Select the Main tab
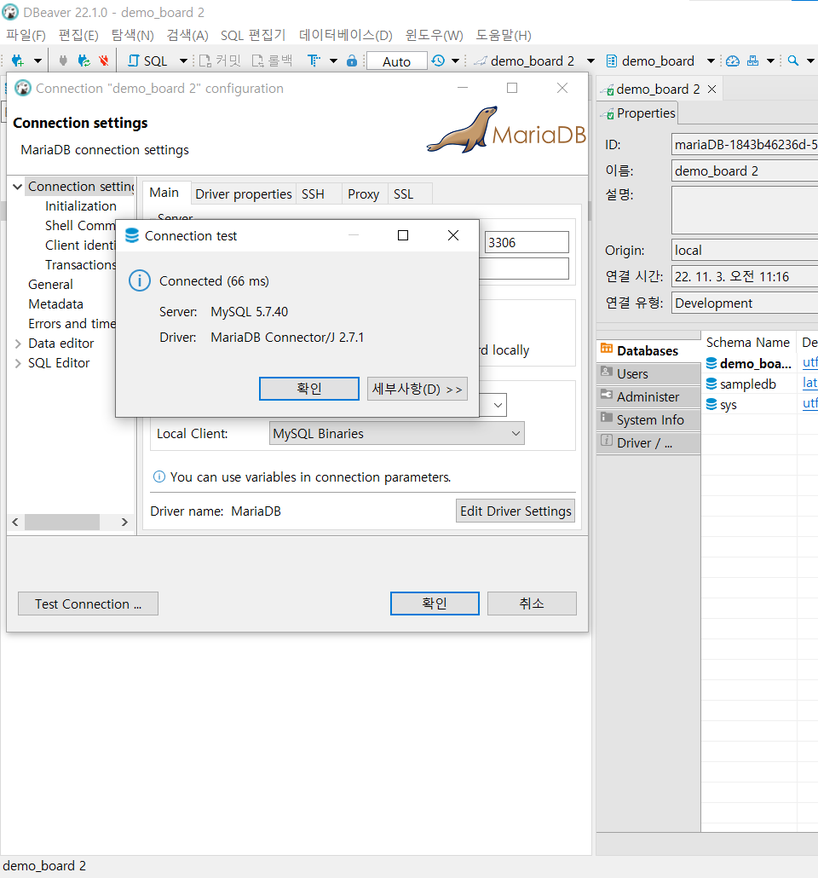 (164, 193)
